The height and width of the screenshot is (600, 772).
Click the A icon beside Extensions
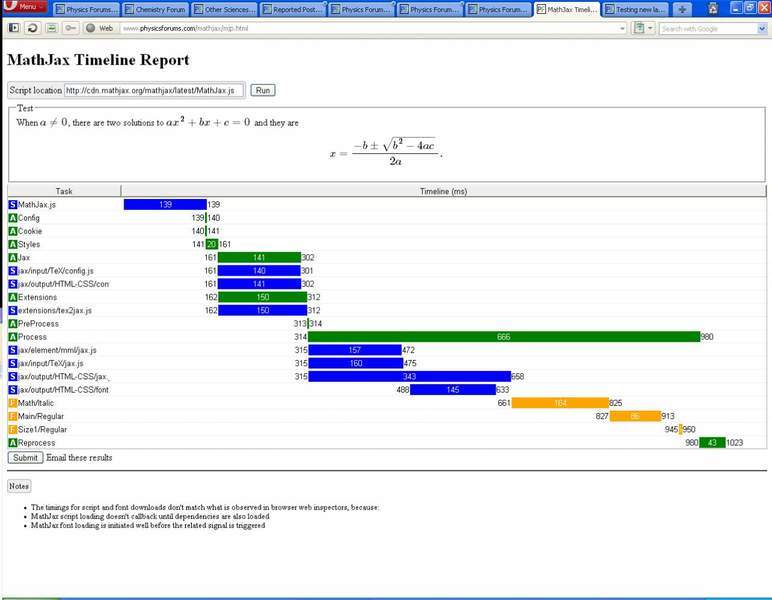point(13,298)
